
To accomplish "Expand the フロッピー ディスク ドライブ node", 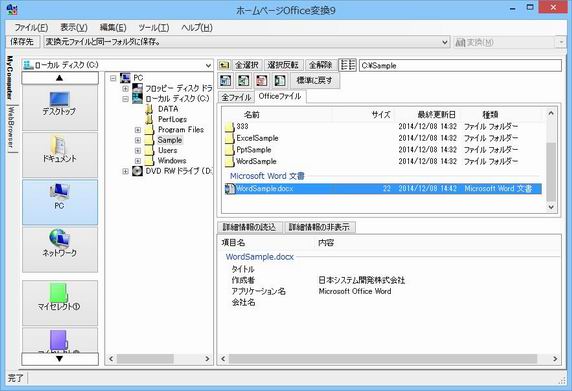I will [x=125, y=88].
